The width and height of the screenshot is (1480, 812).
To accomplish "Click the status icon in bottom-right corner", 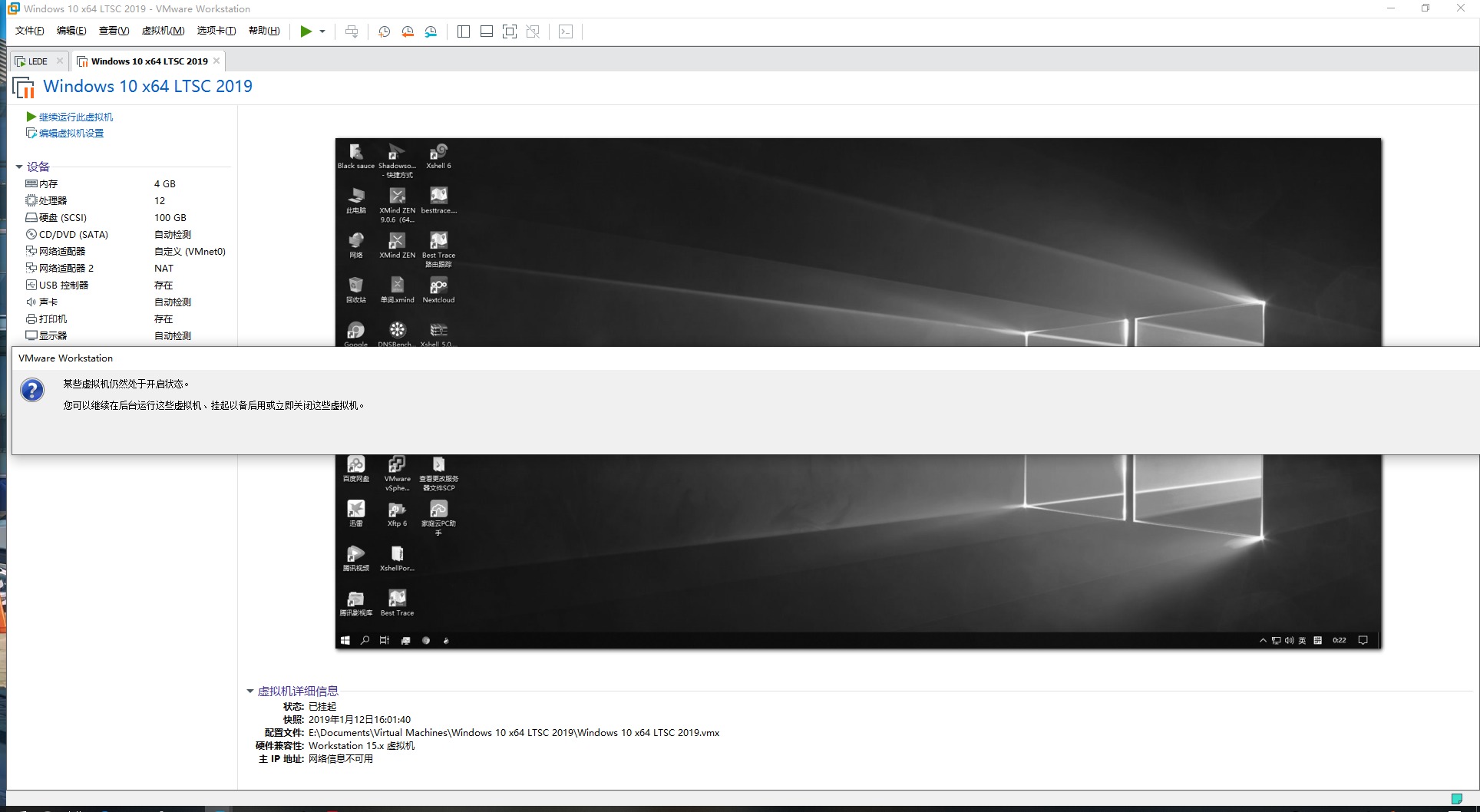I will [1456, 799].
